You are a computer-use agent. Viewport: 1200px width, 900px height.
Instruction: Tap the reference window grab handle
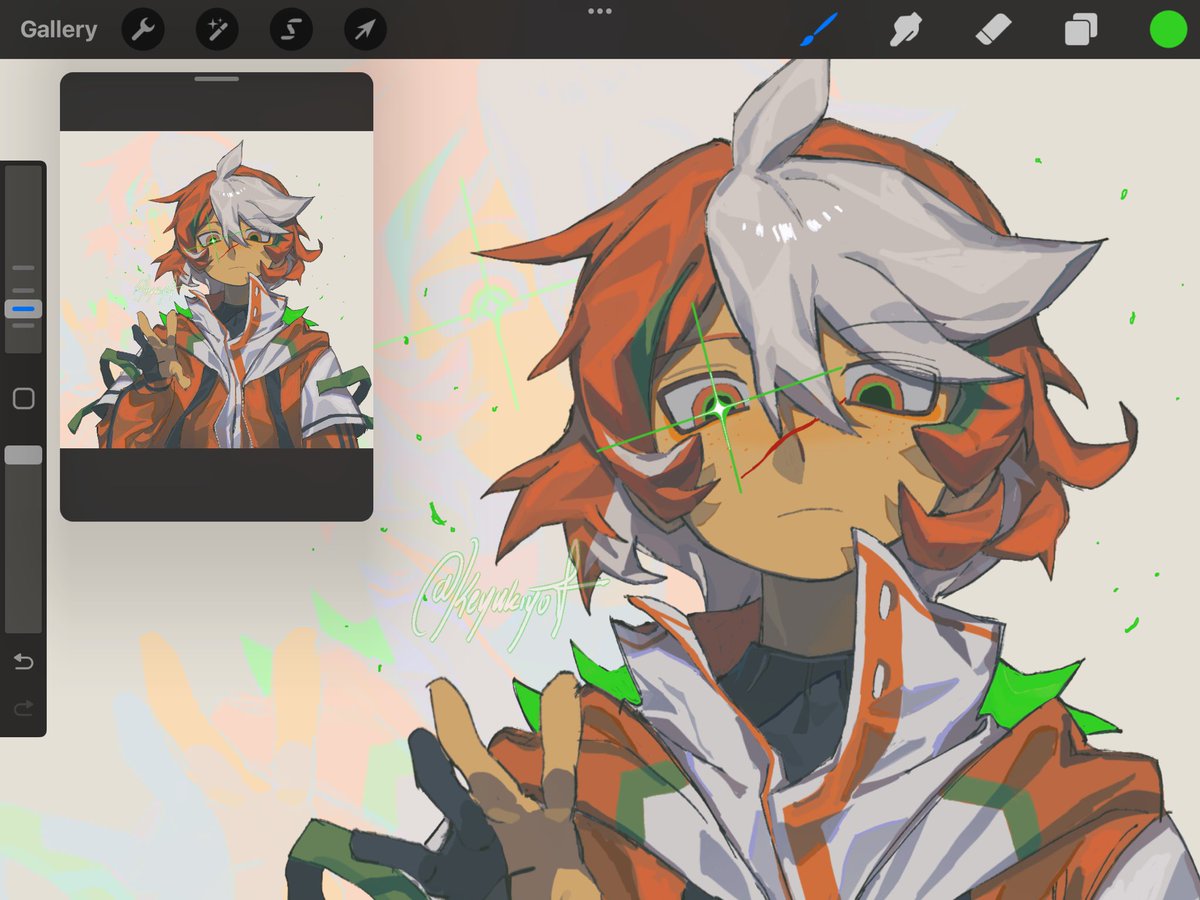click(216, 78)
